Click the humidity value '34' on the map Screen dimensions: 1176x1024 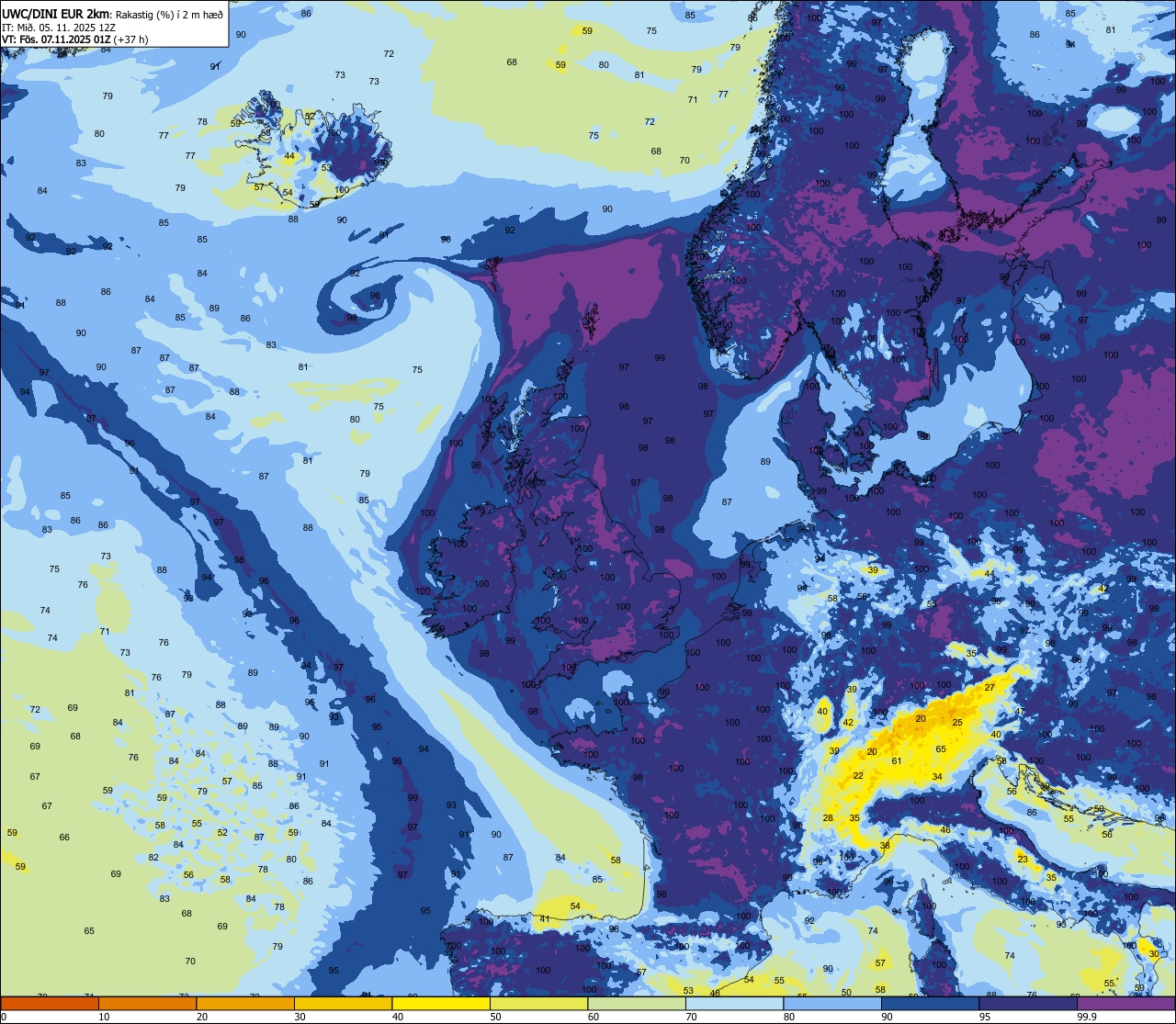(x=937, y=777)
